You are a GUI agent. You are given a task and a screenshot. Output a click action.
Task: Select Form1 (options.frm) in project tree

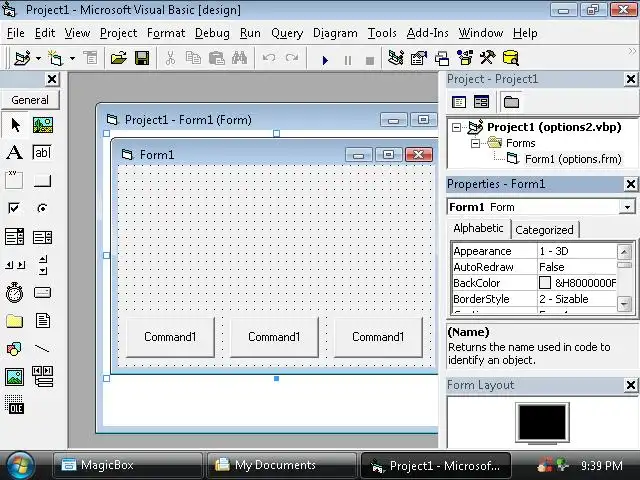(x=573, y=159)
